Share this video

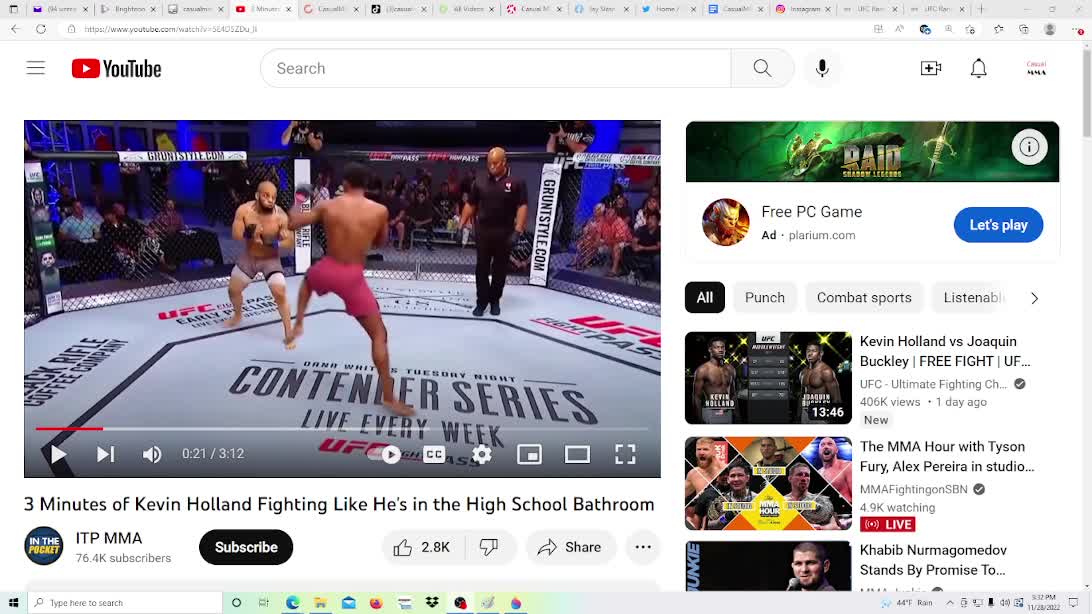[570, 547]
